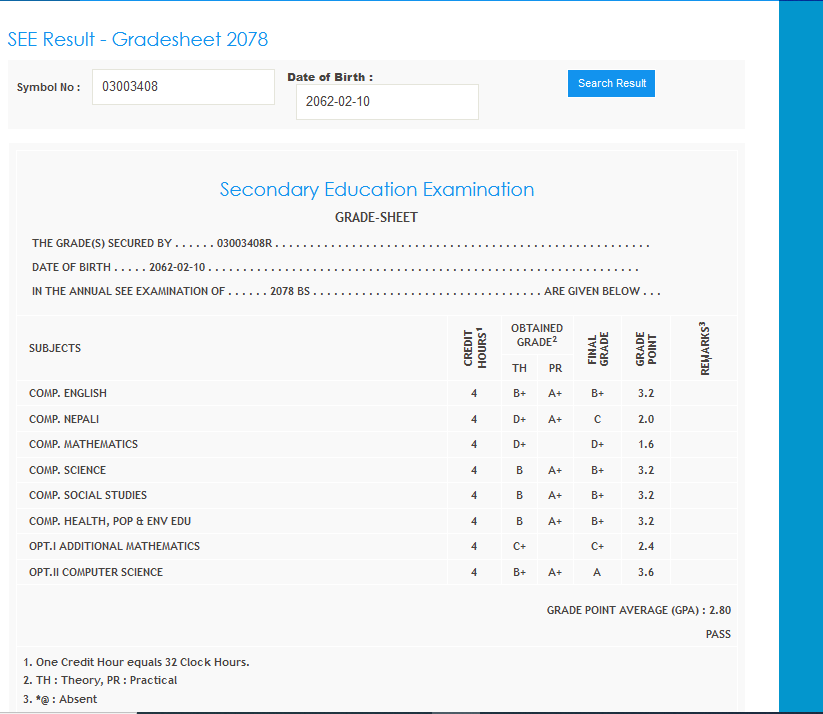823x714 pixels.
Task: Click the PASS result text
Action: click(718, 634)
